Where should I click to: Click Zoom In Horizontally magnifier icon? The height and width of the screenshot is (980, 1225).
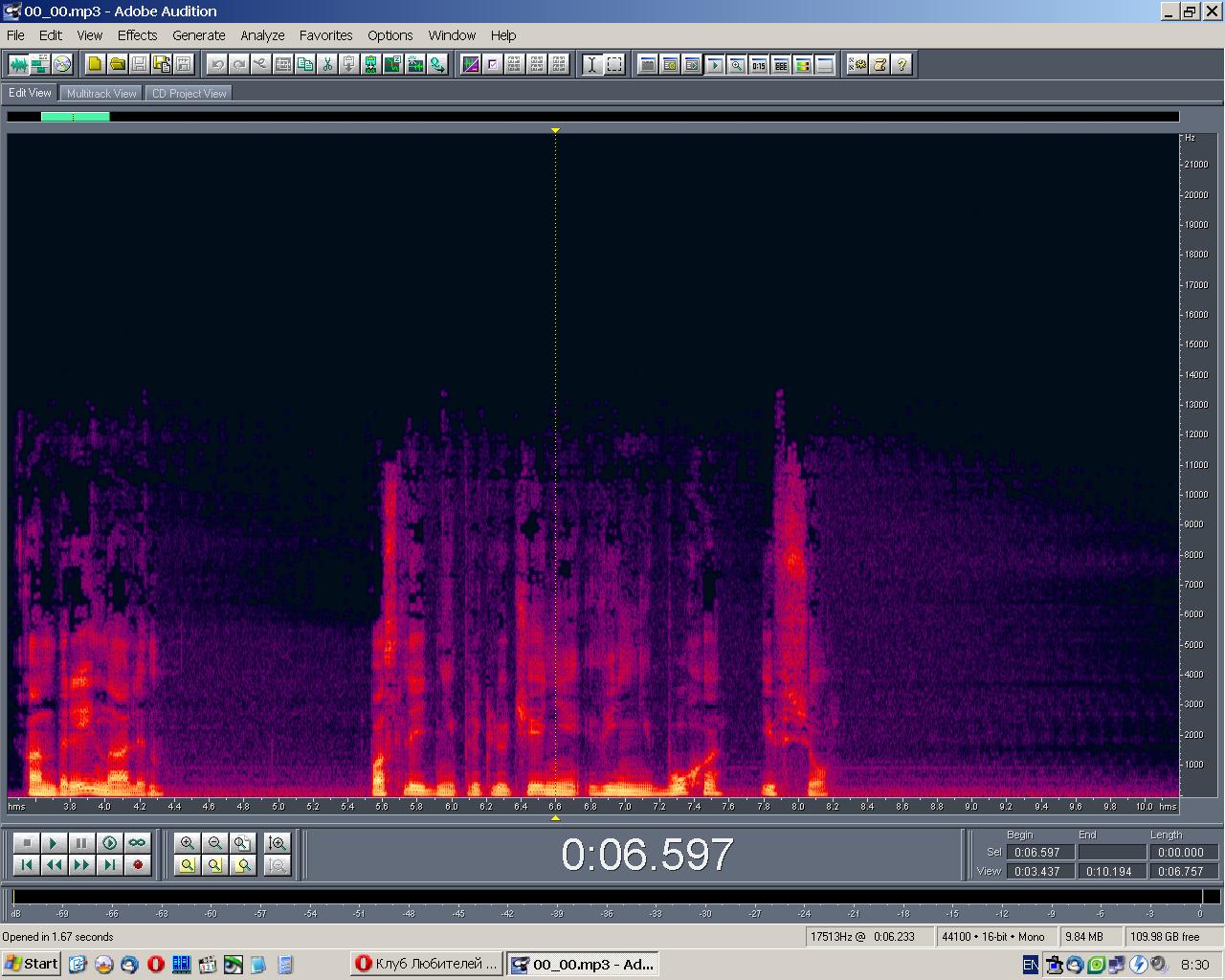pyautogui.click(x=188, y=843)
